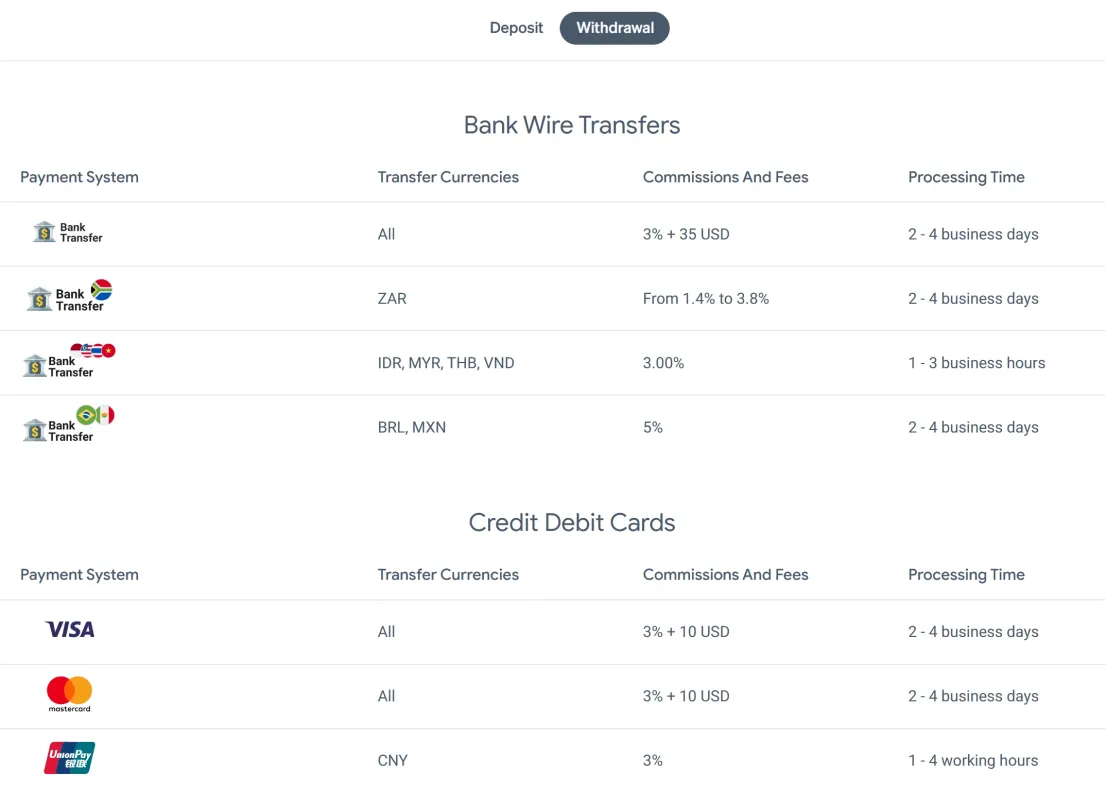Click the UnionPay logo
Screen dimensions: 1107x794
pos(69,758)
